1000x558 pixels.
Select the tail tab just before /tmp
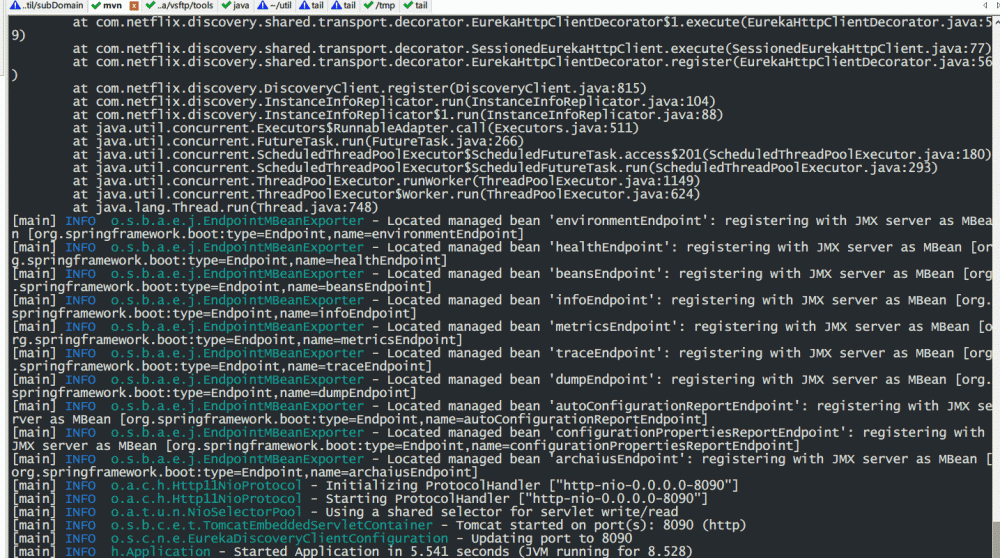(x=343, y=5)
